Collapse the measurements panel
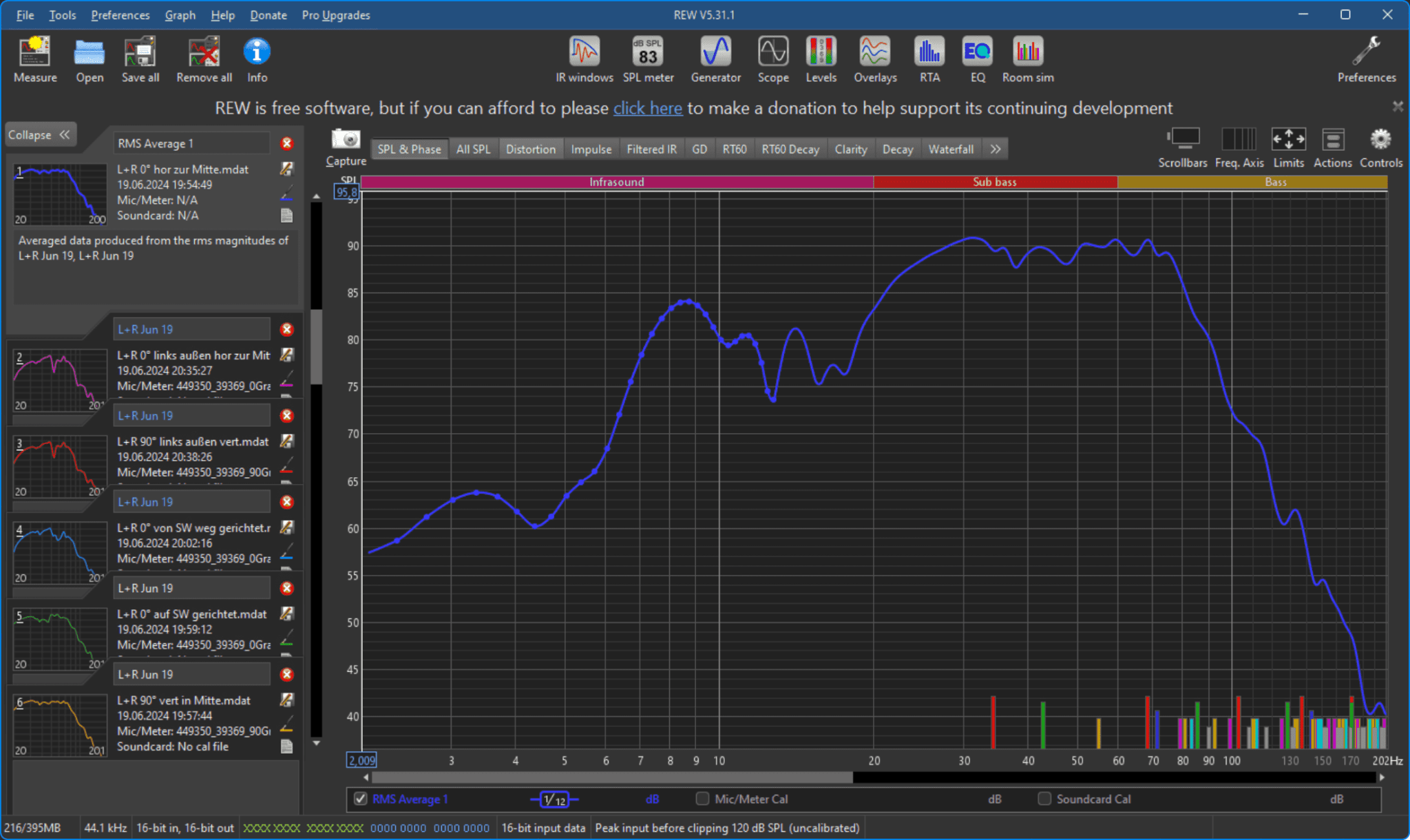This screenshot has width=1410, height=840. [40, 135]
